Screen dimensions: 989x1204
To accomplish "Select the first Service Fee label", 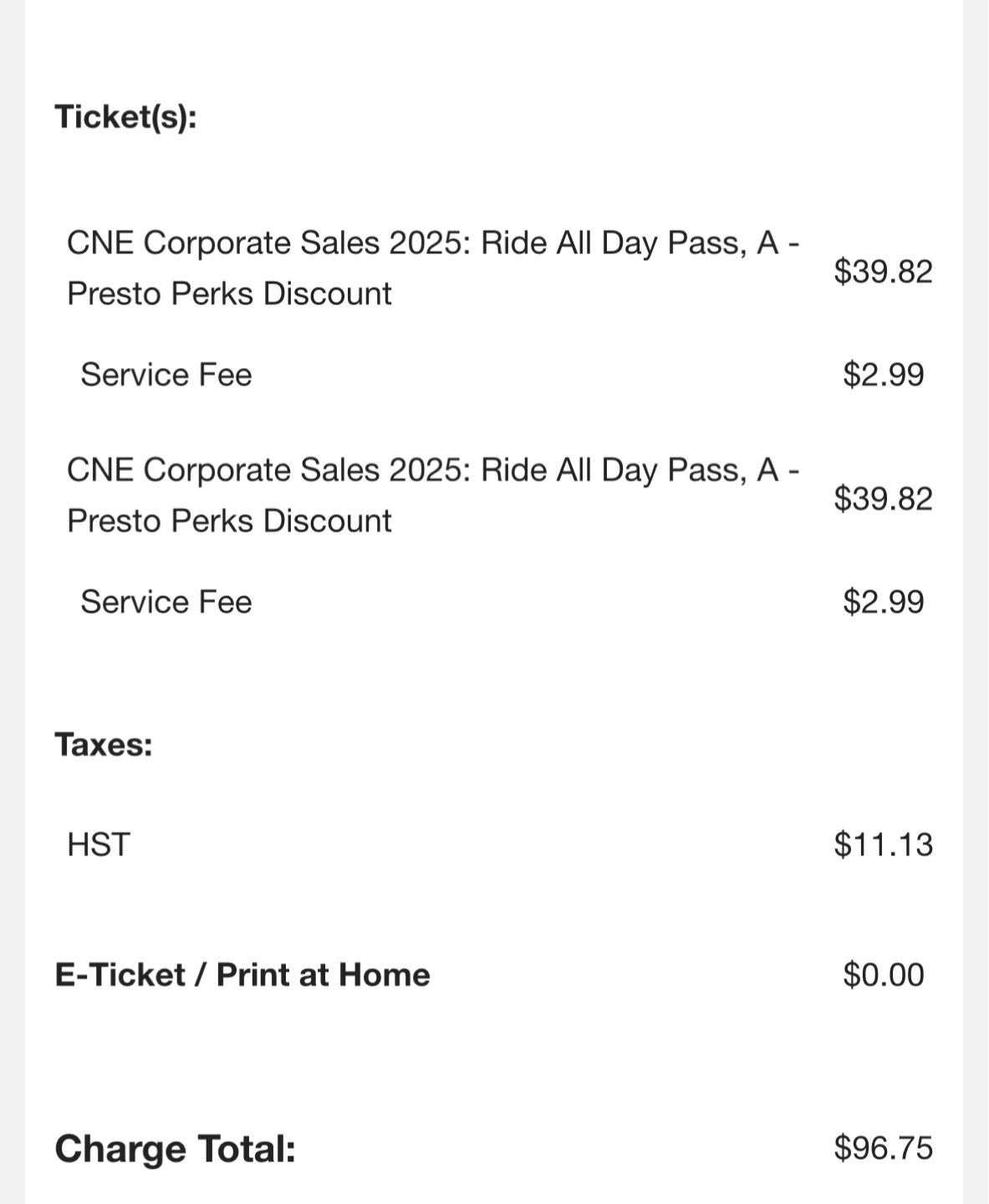I will click(166, 375).
